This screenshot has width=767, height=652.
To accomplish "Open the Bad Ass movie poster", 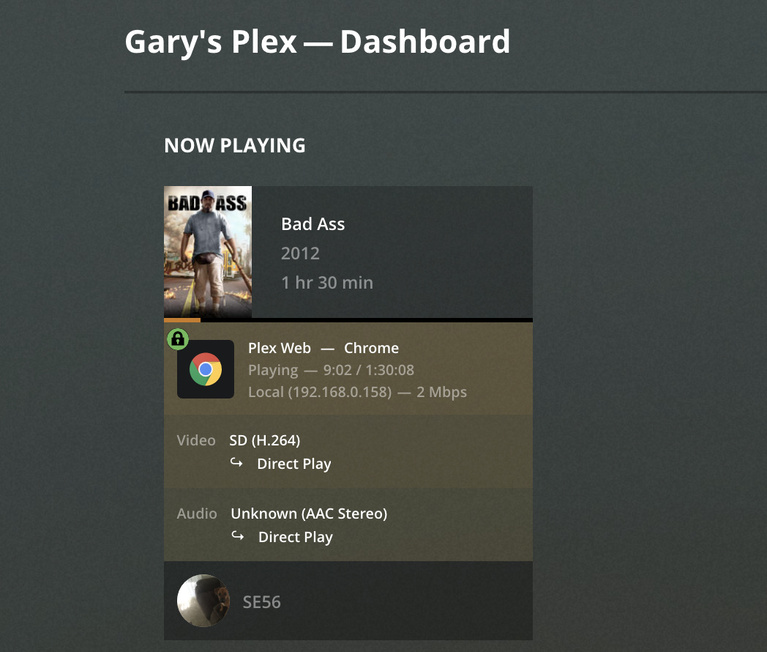I will (208, 252).
